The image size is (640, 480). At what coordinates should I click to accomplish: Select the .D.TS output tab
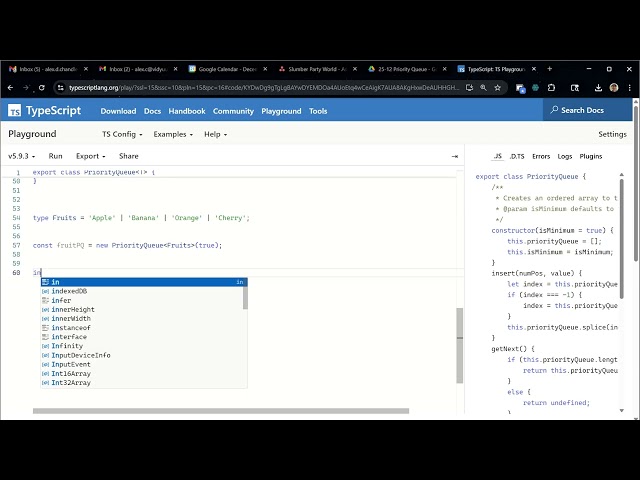tap(517, 156)
